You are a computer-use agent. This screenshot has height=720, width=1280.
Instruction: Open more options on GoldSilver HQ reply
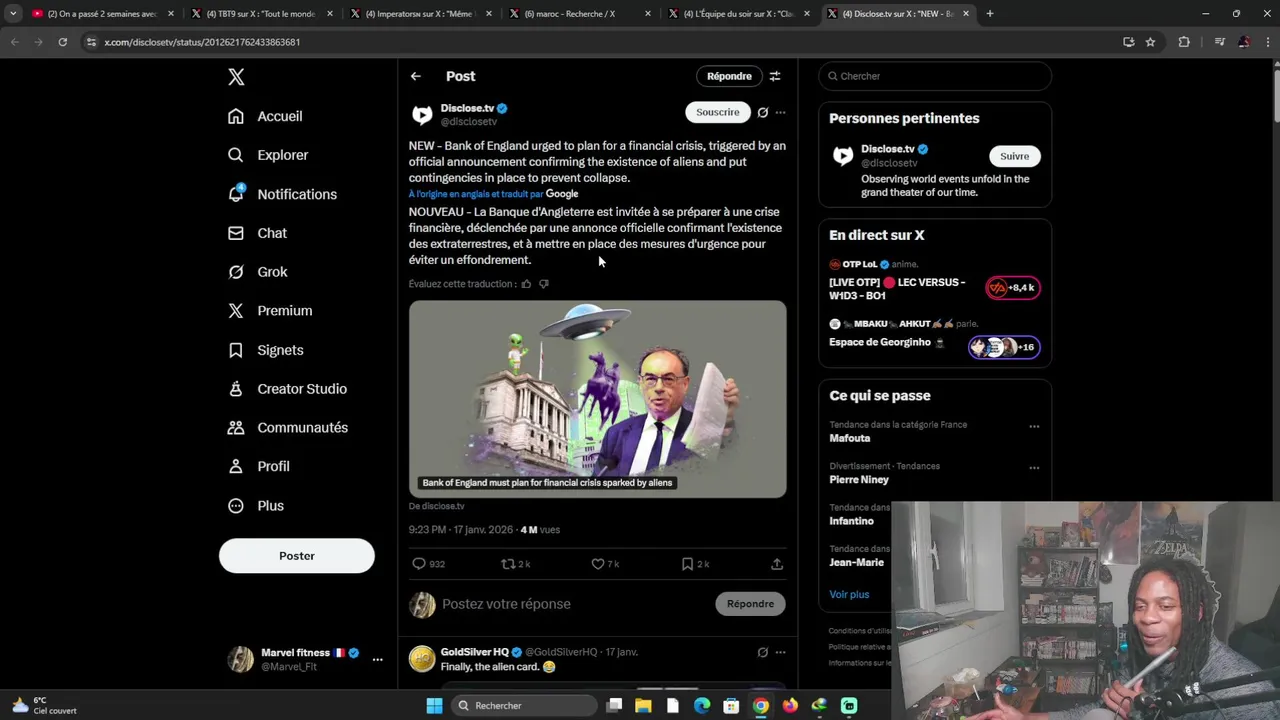(780, 652)
